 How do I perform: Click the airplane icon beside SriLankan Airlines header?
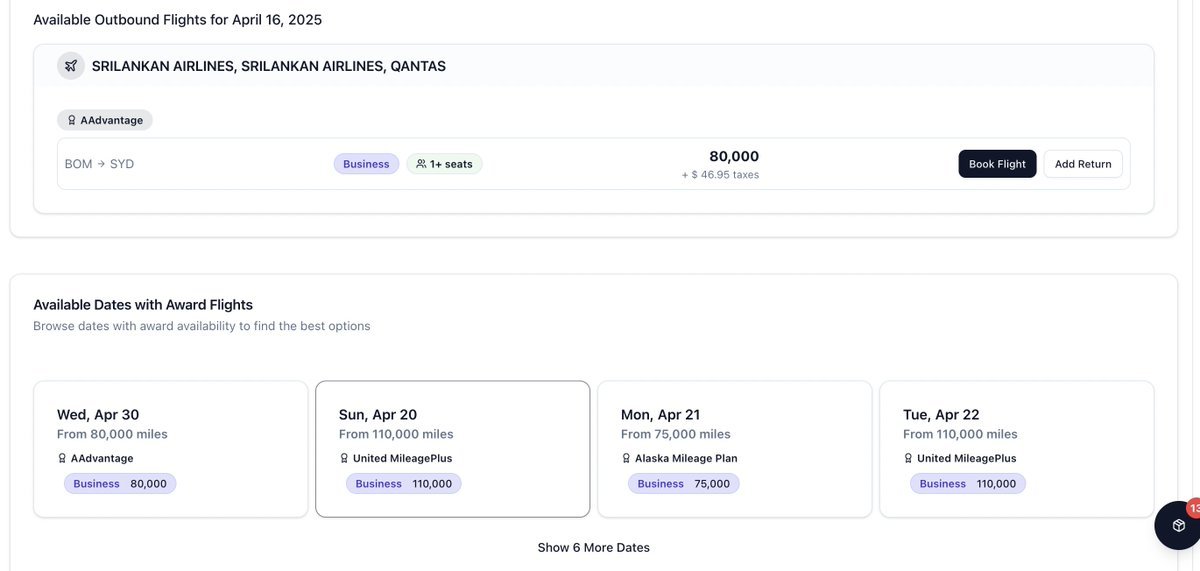coord(71,66)
